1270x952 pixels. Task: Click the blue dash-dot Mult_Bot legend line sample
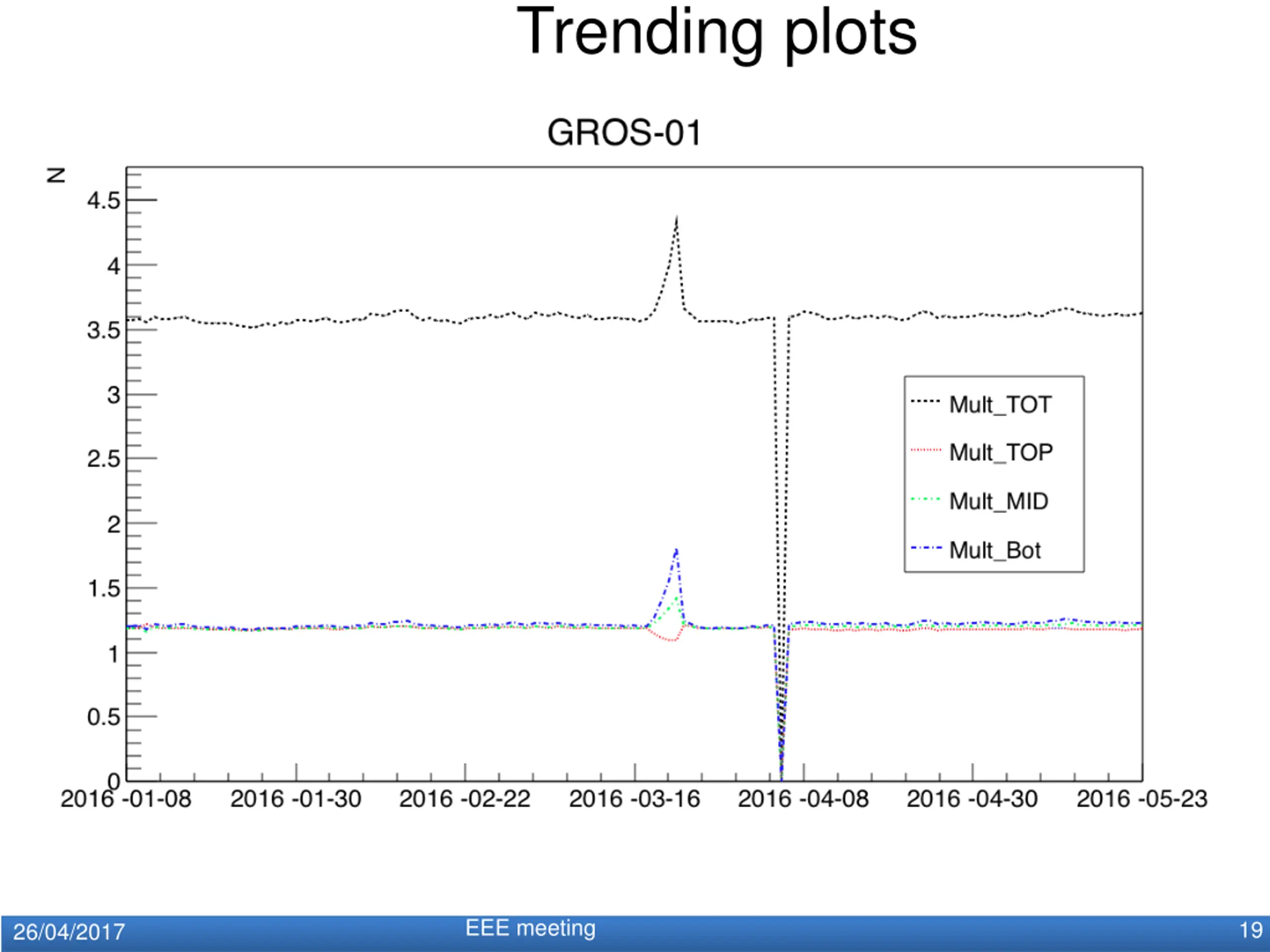(x=926, y=548)
